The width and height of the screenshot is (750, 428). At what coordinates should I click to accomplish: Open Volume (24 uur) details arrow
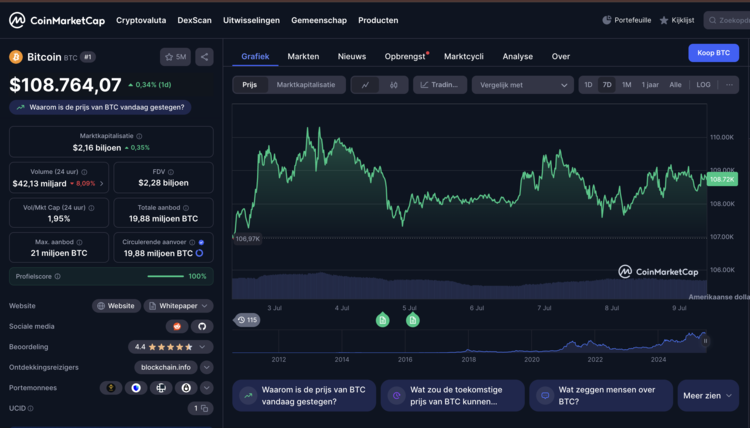click(101, 184)
